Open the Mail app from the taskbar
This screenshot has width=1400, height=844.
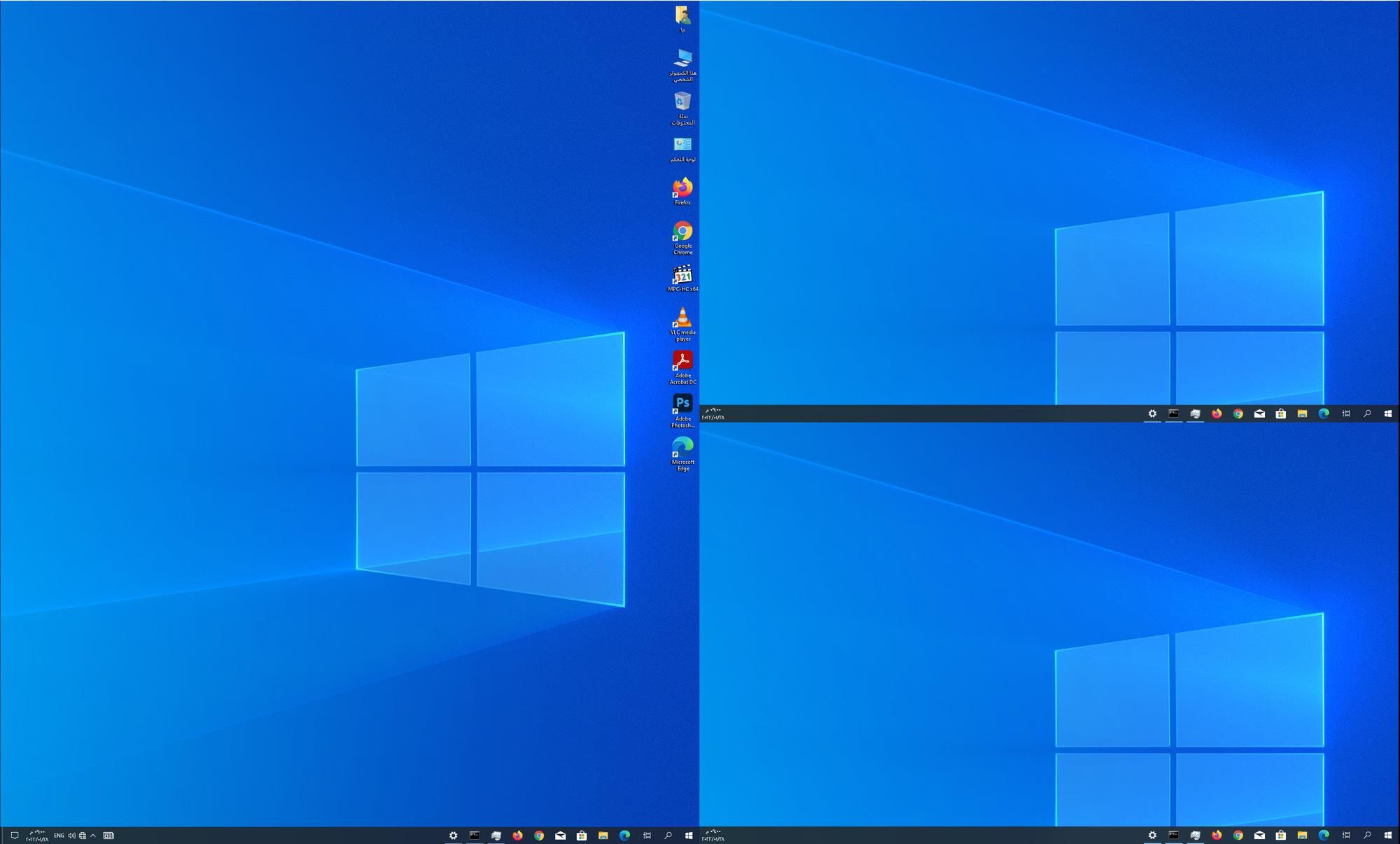(x=560, y=835)
